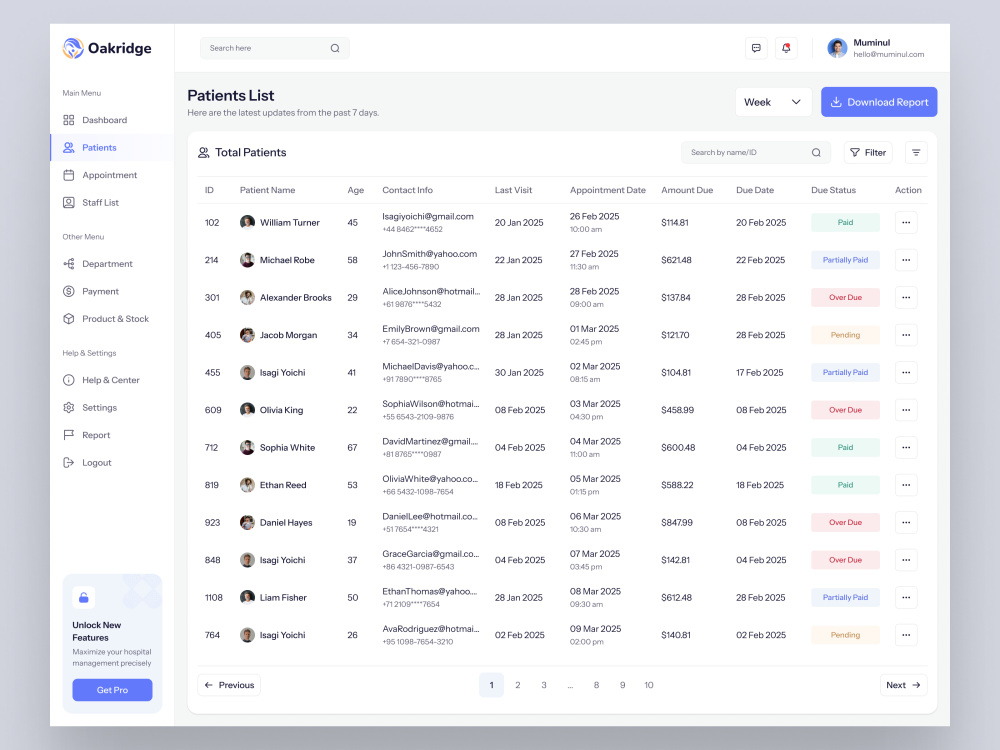Open actions menu for Olivia King
Screen dimensions: 1000x750
(x=906, y=410)
